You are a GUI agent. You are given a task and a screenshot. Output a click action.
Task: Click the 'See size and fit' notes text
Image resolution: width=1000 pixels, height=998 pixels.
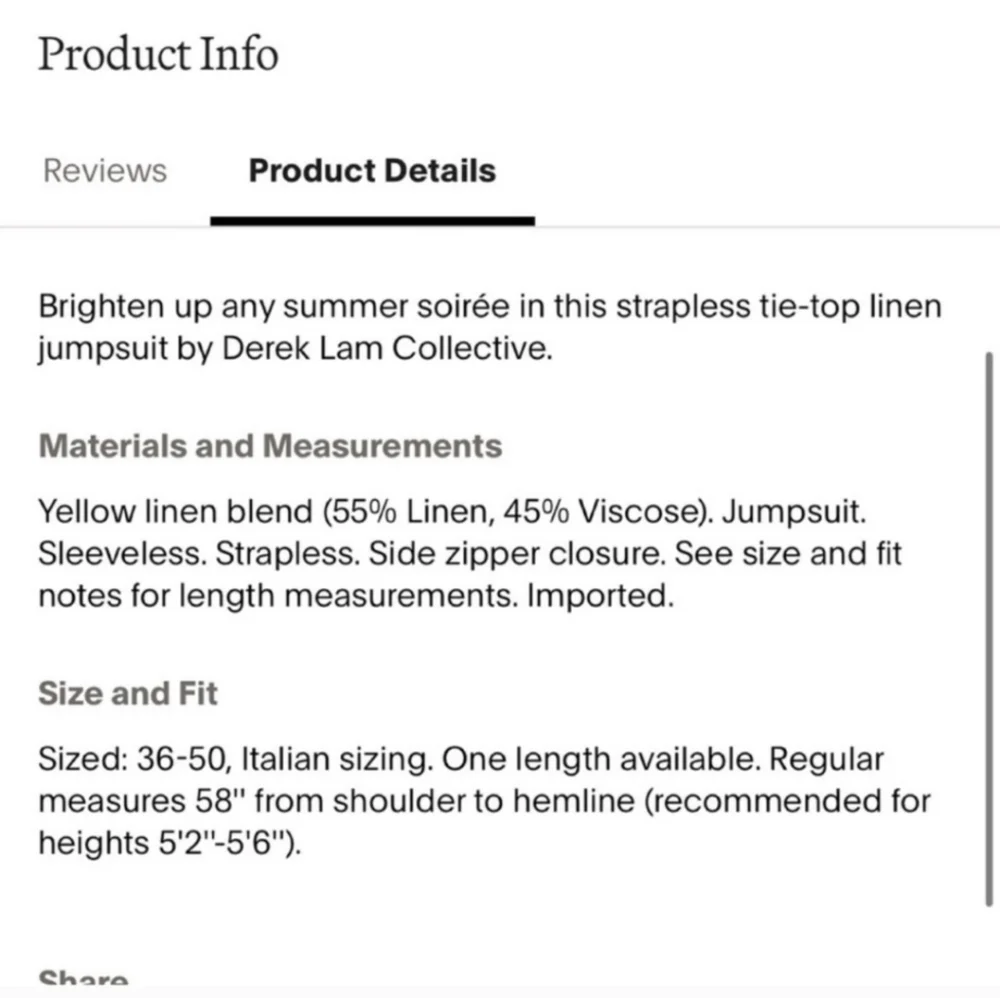(x=788, y=554)
